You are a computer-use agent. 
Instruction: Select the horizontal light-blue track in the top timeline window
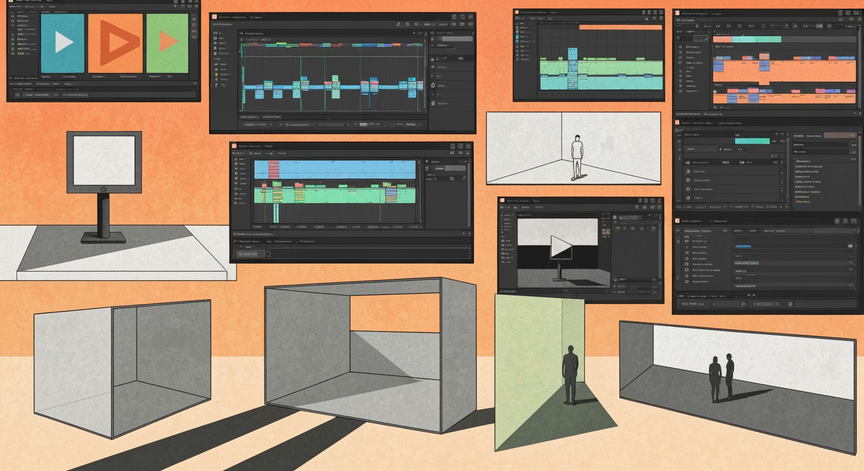331,87
